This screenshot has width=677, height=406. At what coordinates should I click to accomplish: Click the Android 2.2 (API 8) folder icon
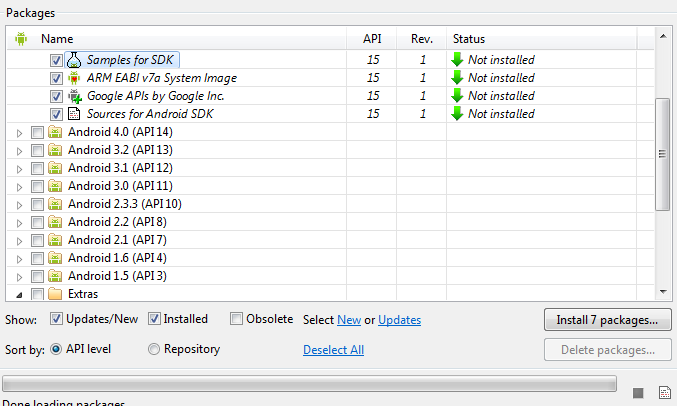point(55,222)
